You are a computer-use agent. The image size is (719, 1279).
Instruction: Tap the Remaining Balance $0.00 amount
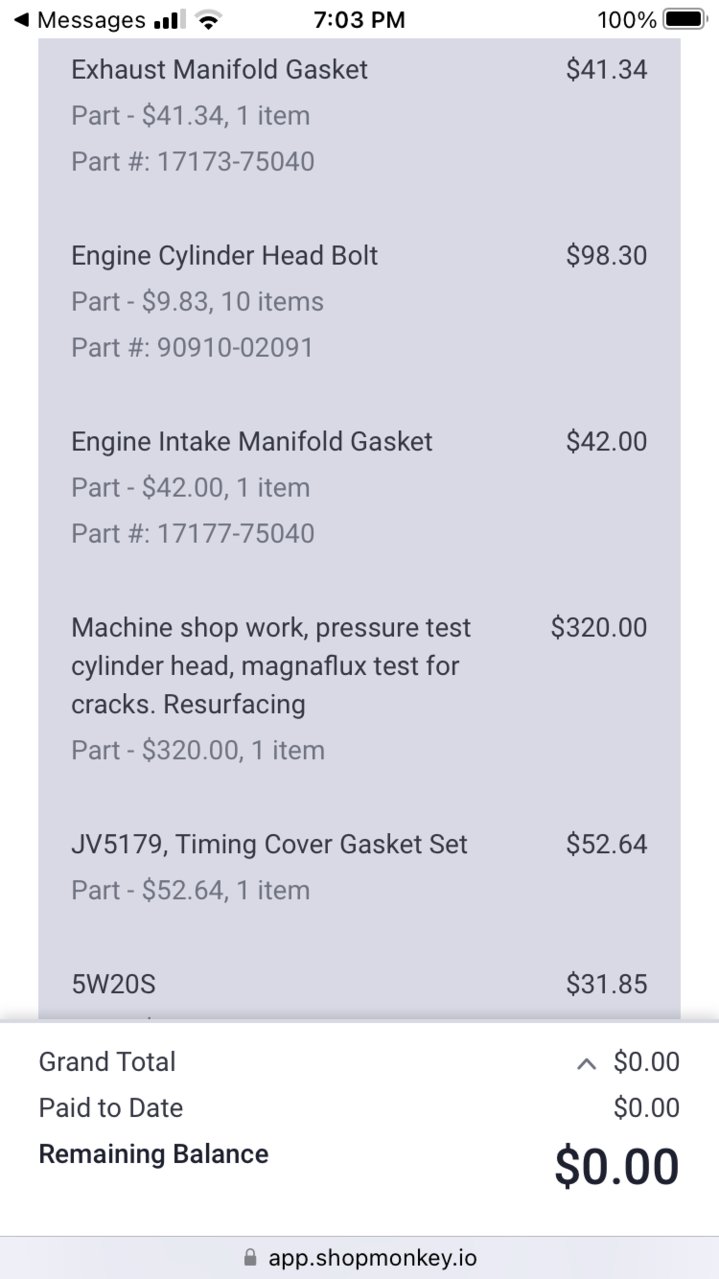pos(617,1167)
